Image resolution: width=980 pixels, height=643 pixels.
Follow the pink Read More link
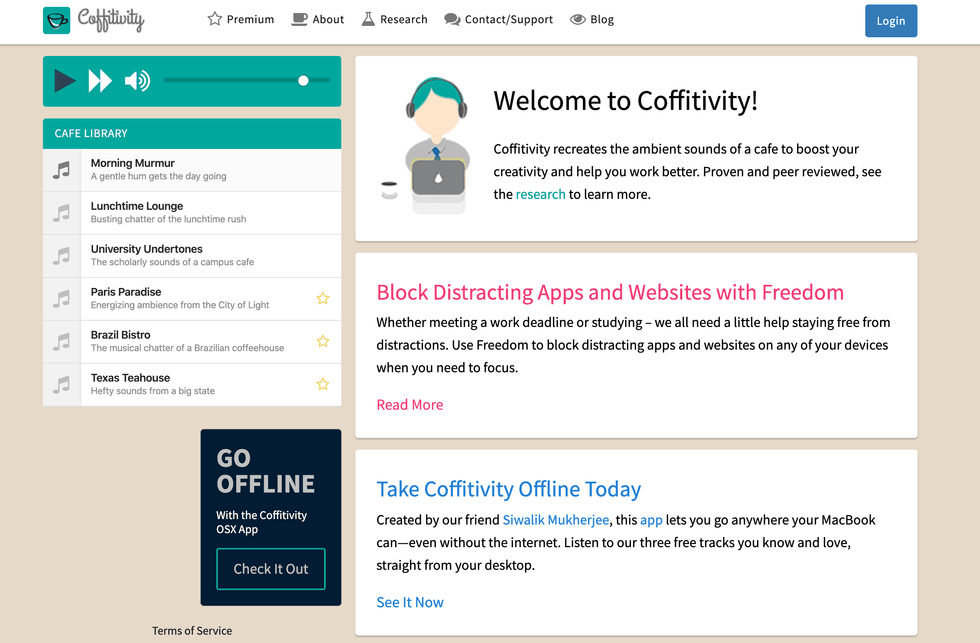coord(410,405)
